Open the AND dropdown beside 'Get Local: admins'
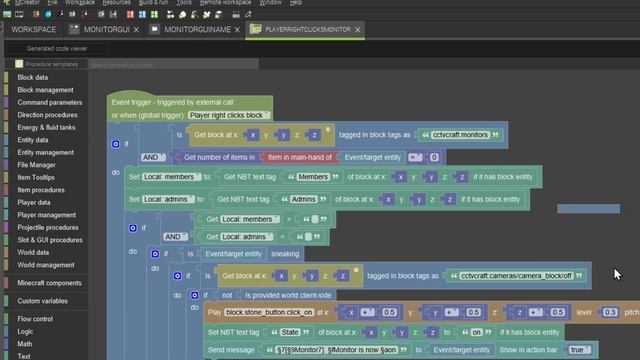The width and height of the screenshot is (640, 360). [175, 237]
